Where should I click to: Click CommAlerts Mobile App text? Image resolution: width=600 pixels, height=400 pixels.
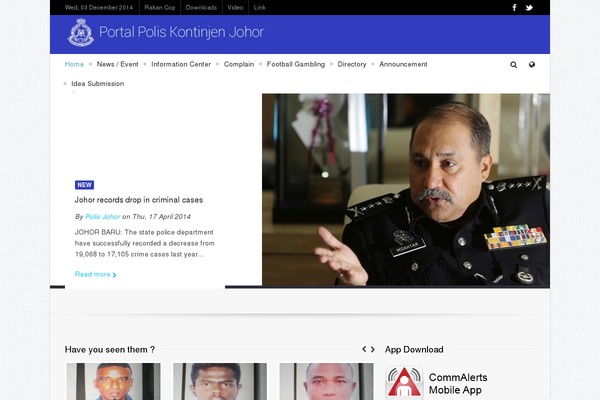[458, 384]
